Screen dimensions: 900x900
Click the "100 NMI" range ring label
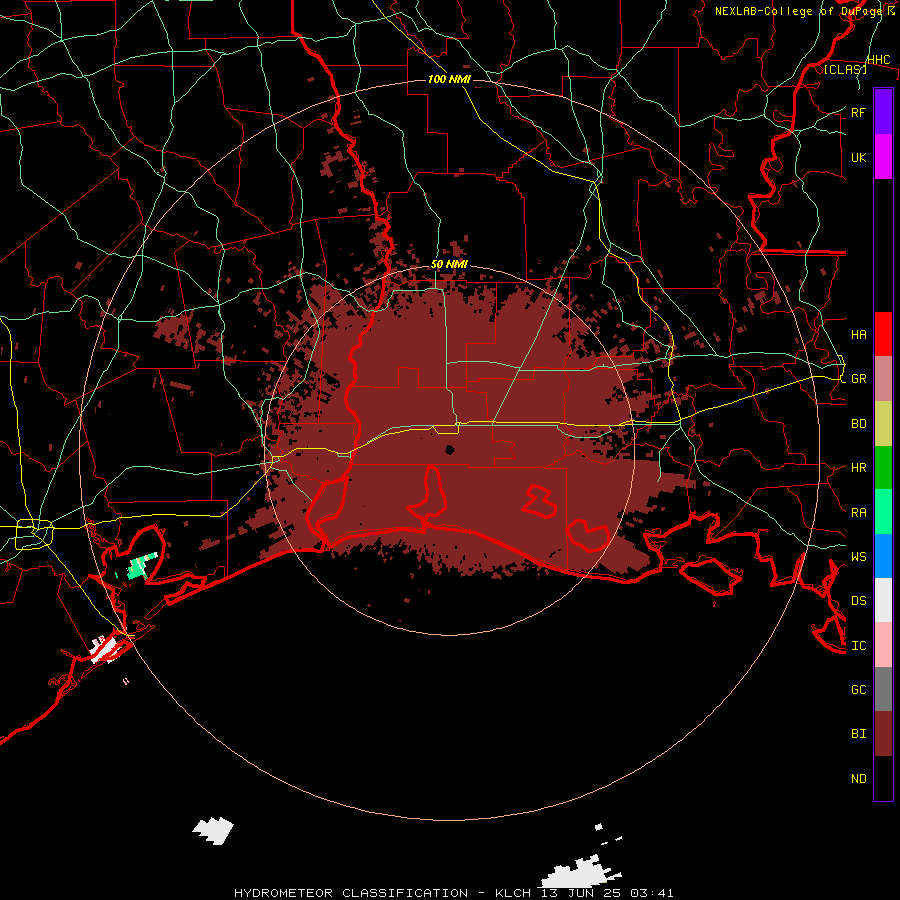449,79
